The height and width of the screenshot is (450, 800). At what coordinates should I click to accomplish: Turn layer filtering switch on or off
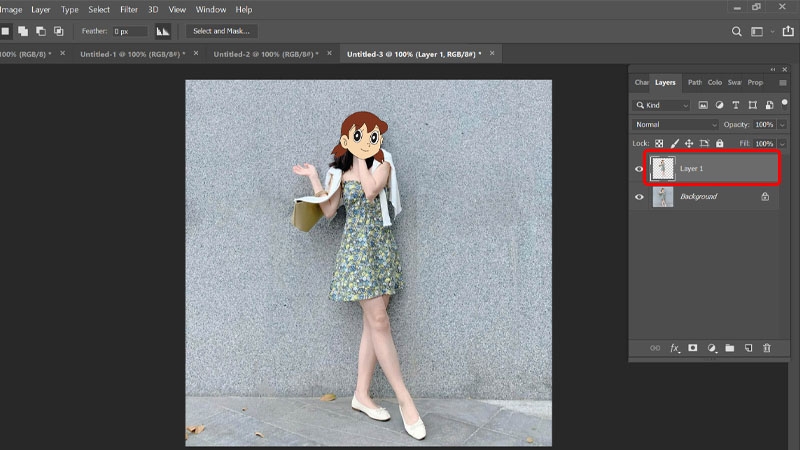[x=785, y=104]
